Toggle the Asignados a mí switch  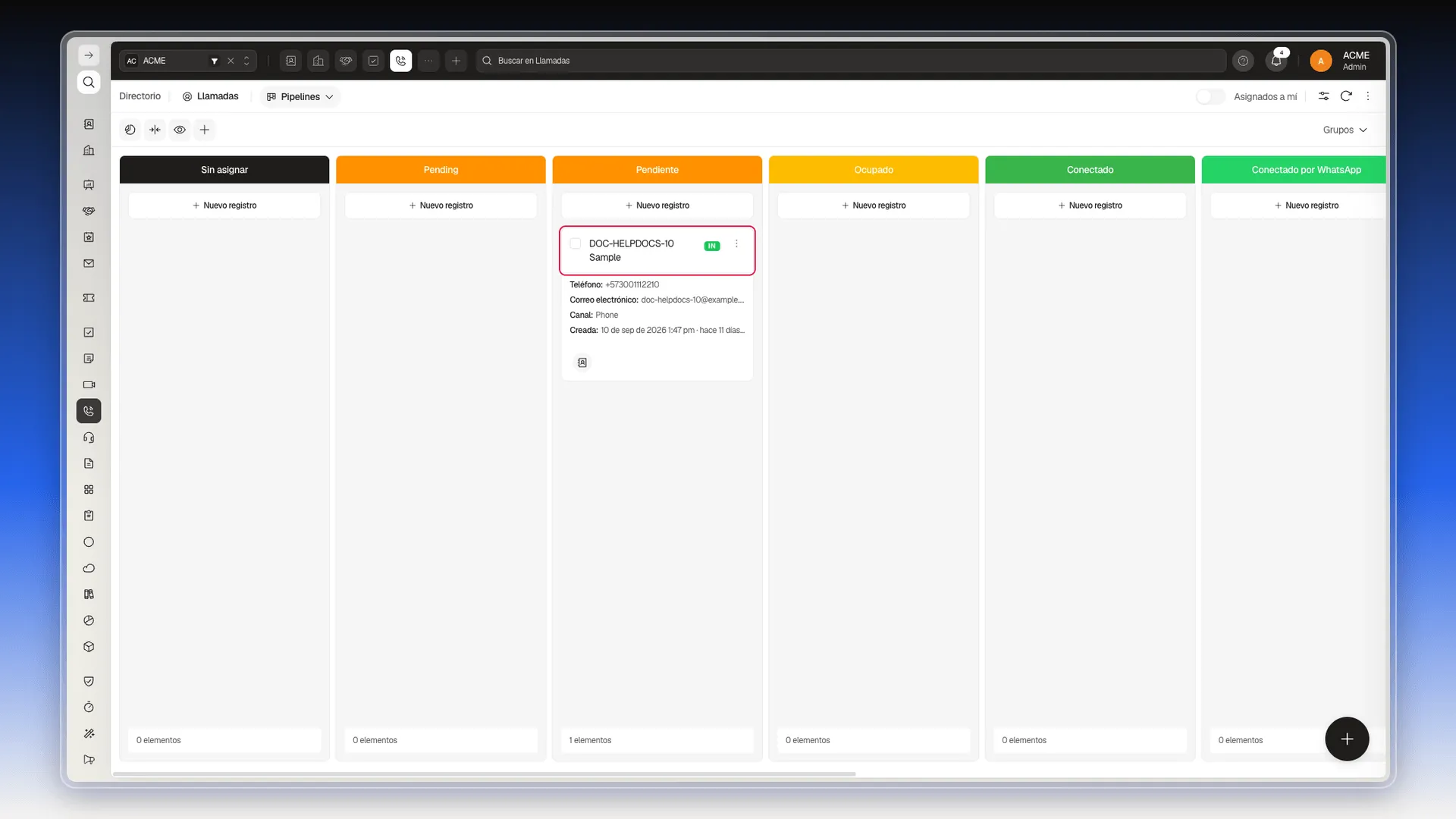[x=1210, y=96]
